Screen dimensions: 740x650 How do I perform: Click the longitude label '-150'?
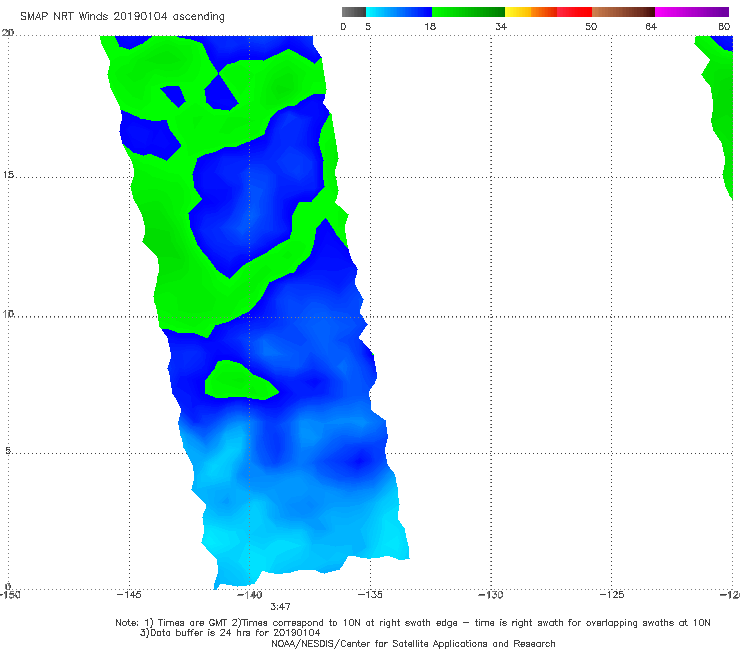pos(10,595)
